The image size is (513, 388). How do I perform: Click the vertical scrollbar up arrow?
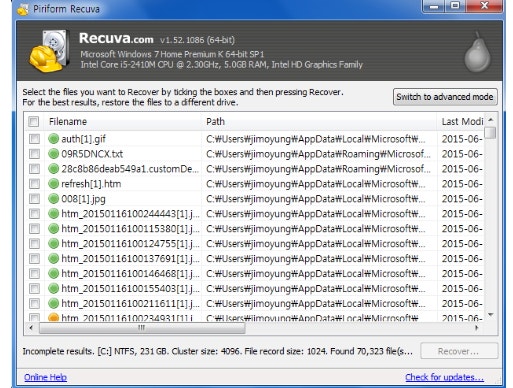coord(491,119)
